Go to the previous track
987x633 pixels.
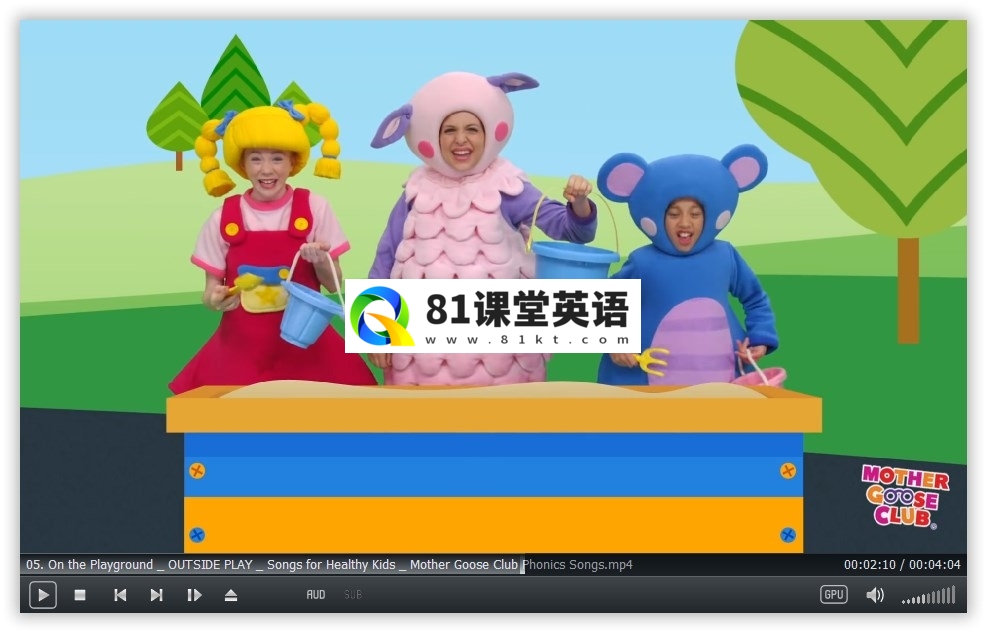[120, 595]
